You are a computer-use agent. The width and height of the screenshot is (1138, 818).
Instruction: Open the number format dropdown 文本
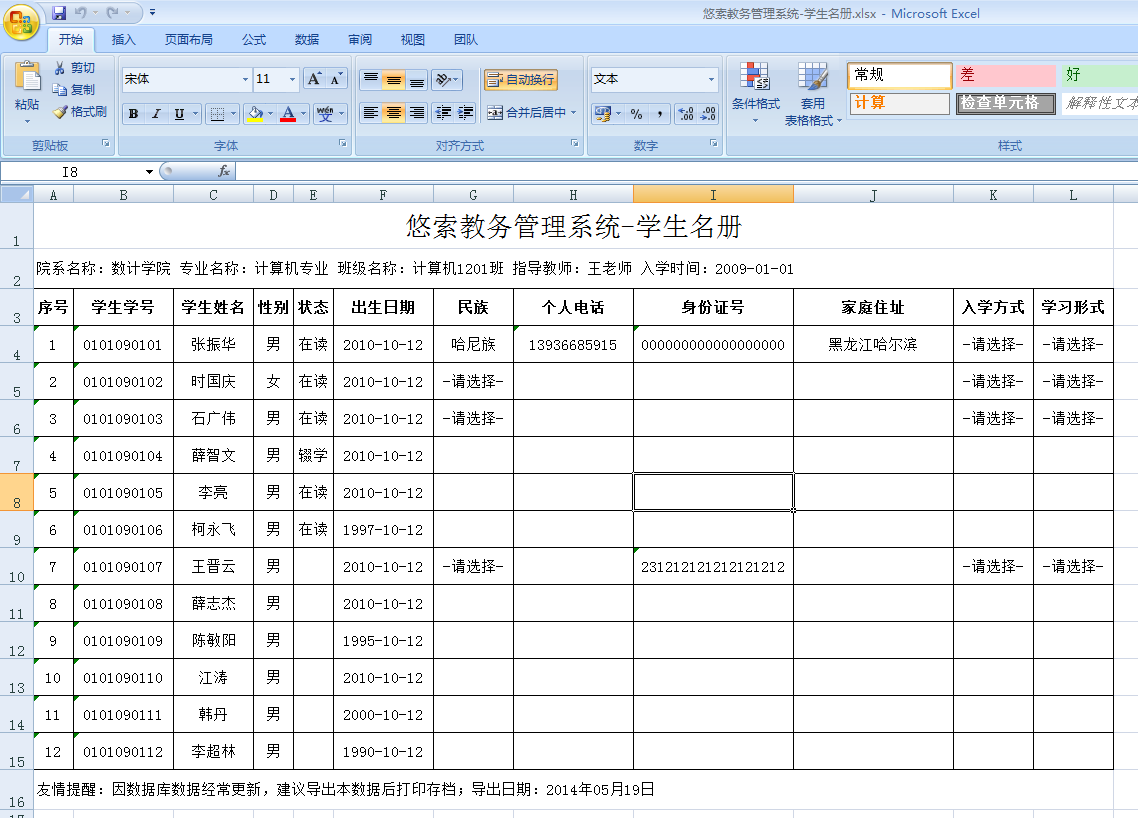(x=711, y=79)
